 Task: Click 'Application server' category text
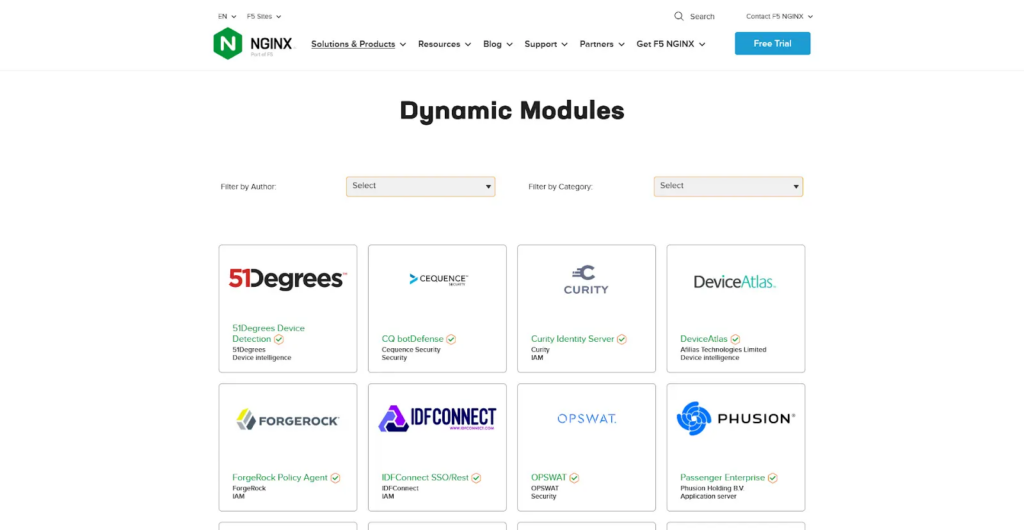(709, 497)
